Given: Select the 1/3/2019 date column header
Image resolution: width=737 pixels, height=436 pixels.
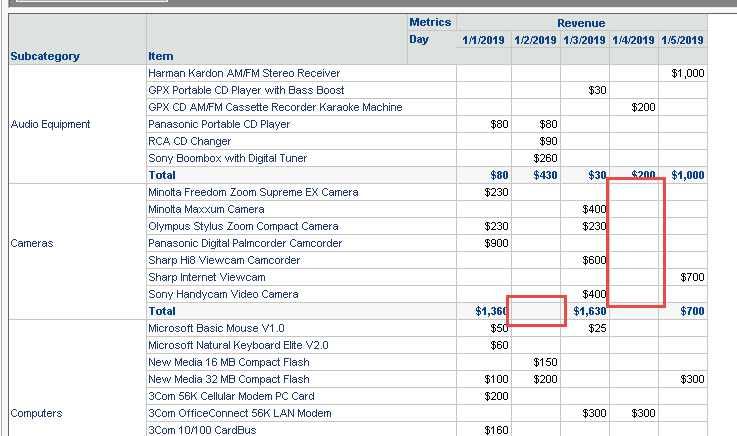Looking at the screenshot, I should coord(584,40).
